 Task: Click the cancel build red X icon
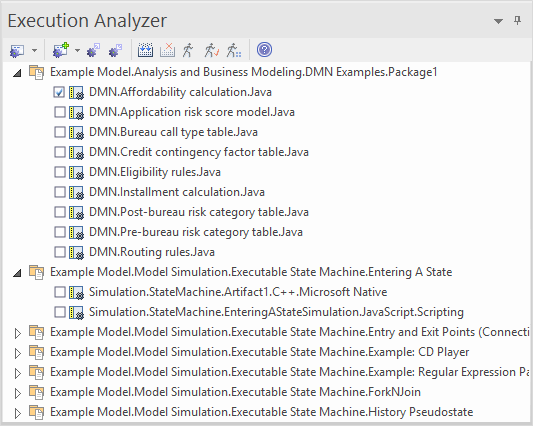(x=167, y=50)
